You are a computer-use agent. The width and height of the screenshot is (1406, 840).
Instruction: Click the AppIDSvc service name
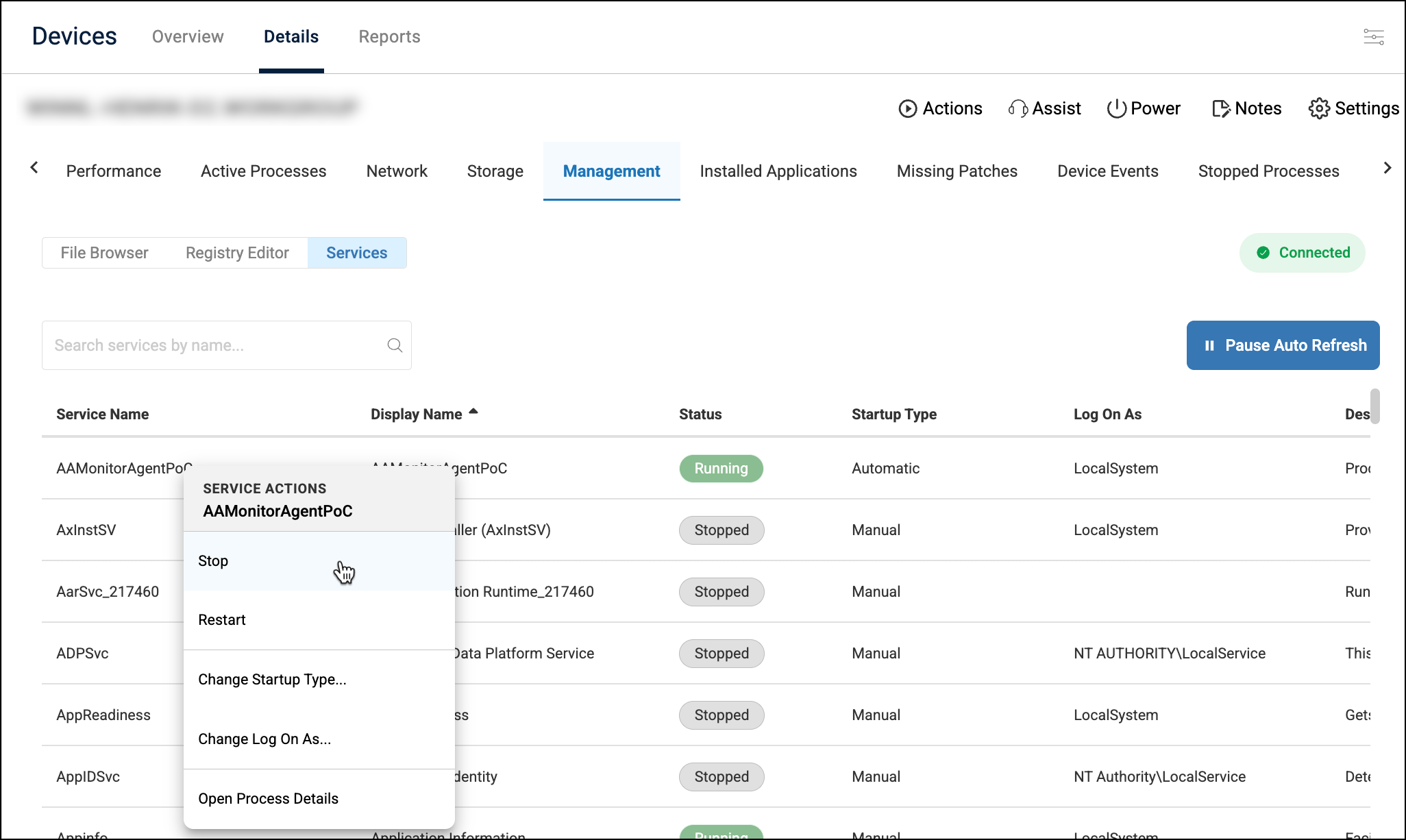(x=88, y=777)
